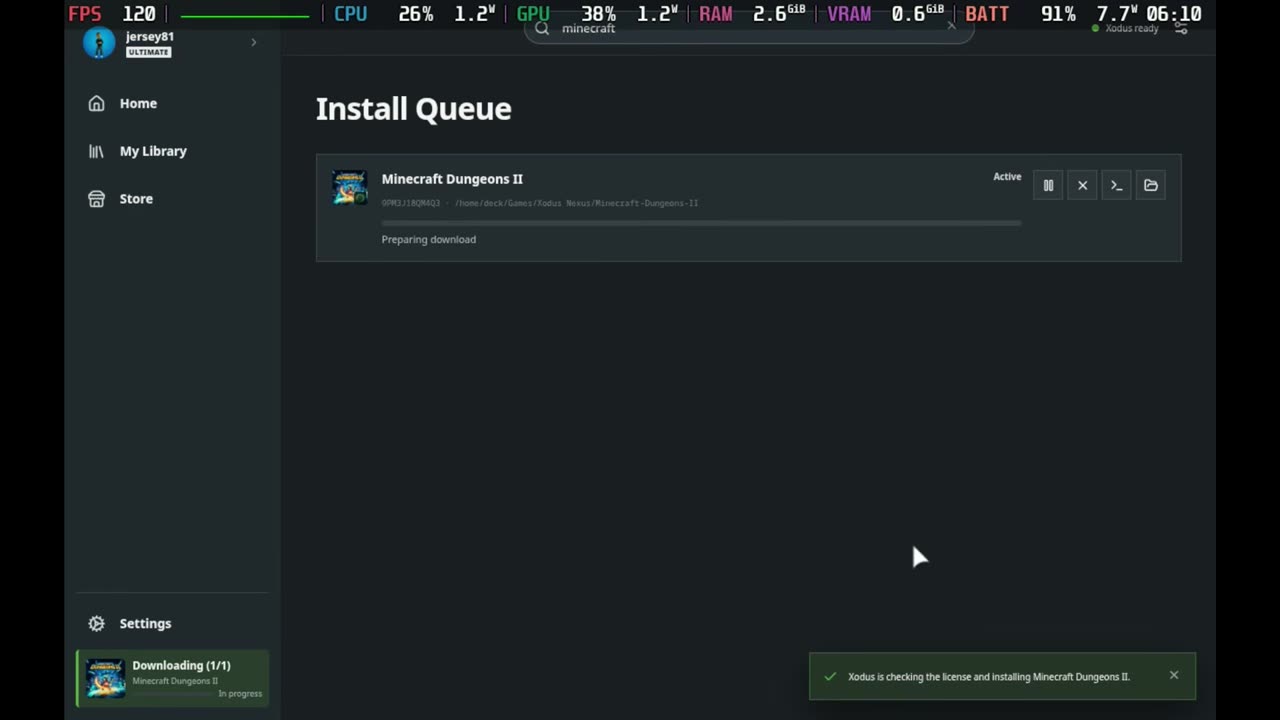Click the Preparing download status text
Viewport: 1280px width, 720px height.
coord(428,239)
